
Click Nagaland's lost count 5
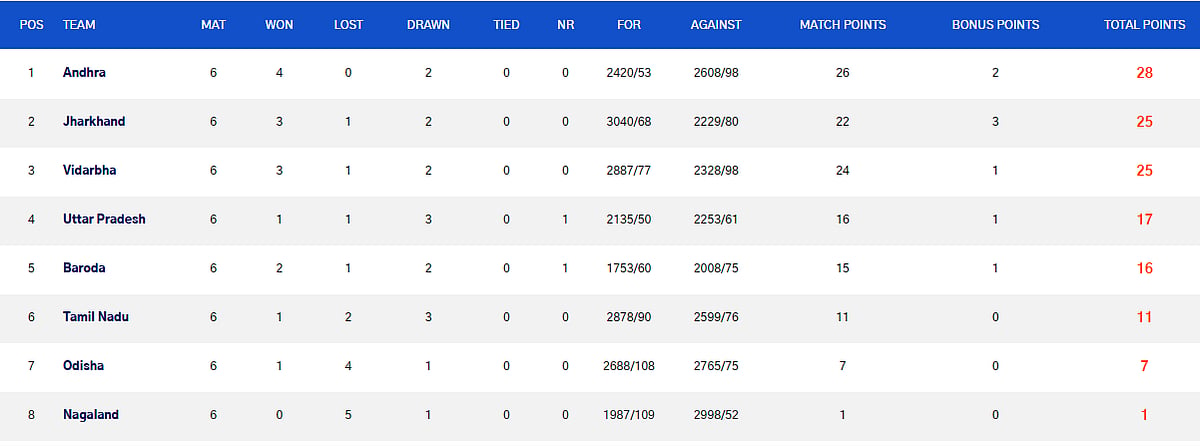[x=348, y=415]
